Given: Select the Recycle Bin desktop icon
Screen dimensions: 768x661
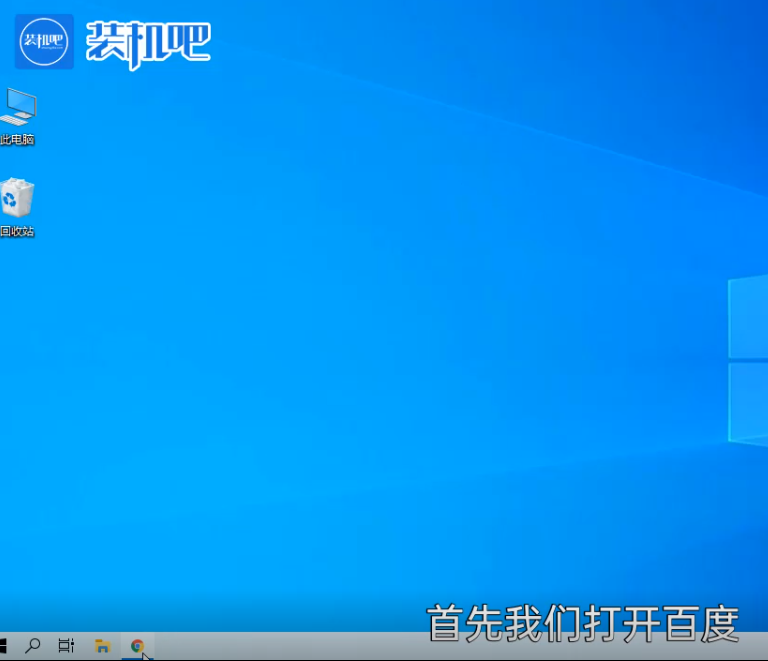Looking at the screenshot, I should (17, 198).
